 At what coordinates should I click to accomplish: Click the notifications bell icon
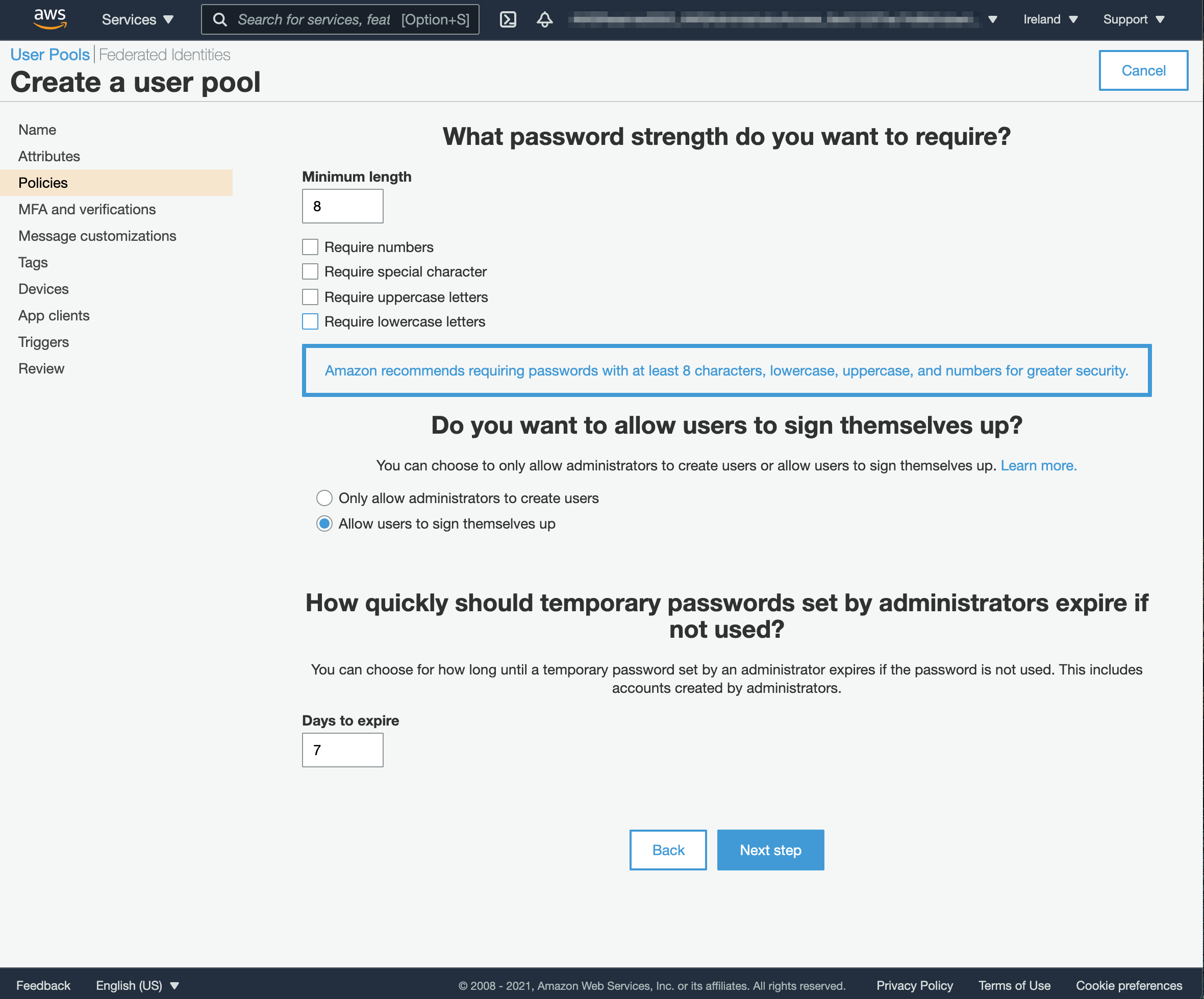click(546, 20)
